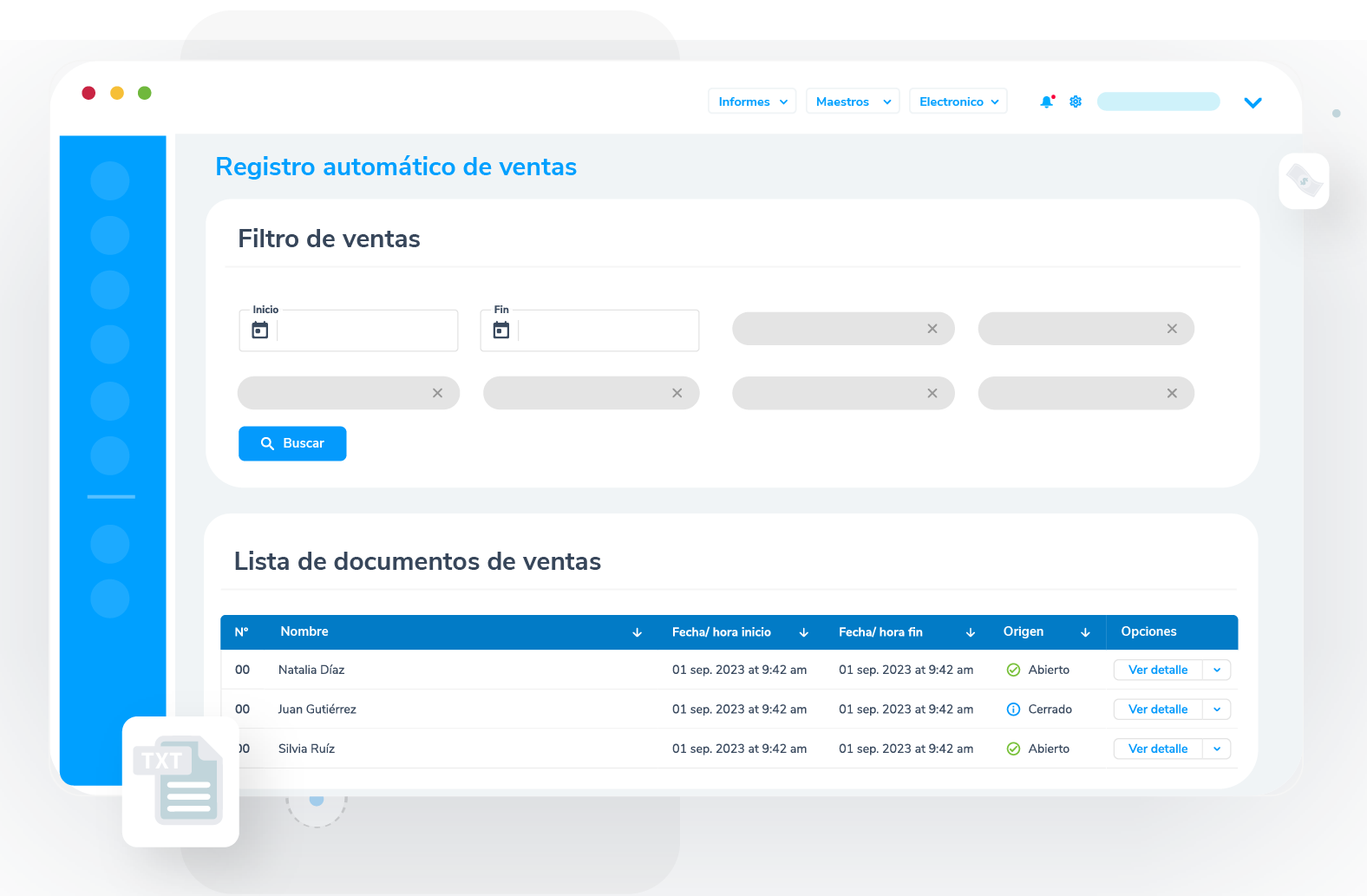
Task: Click the Opciones column header
Action: coord(1148,631)
